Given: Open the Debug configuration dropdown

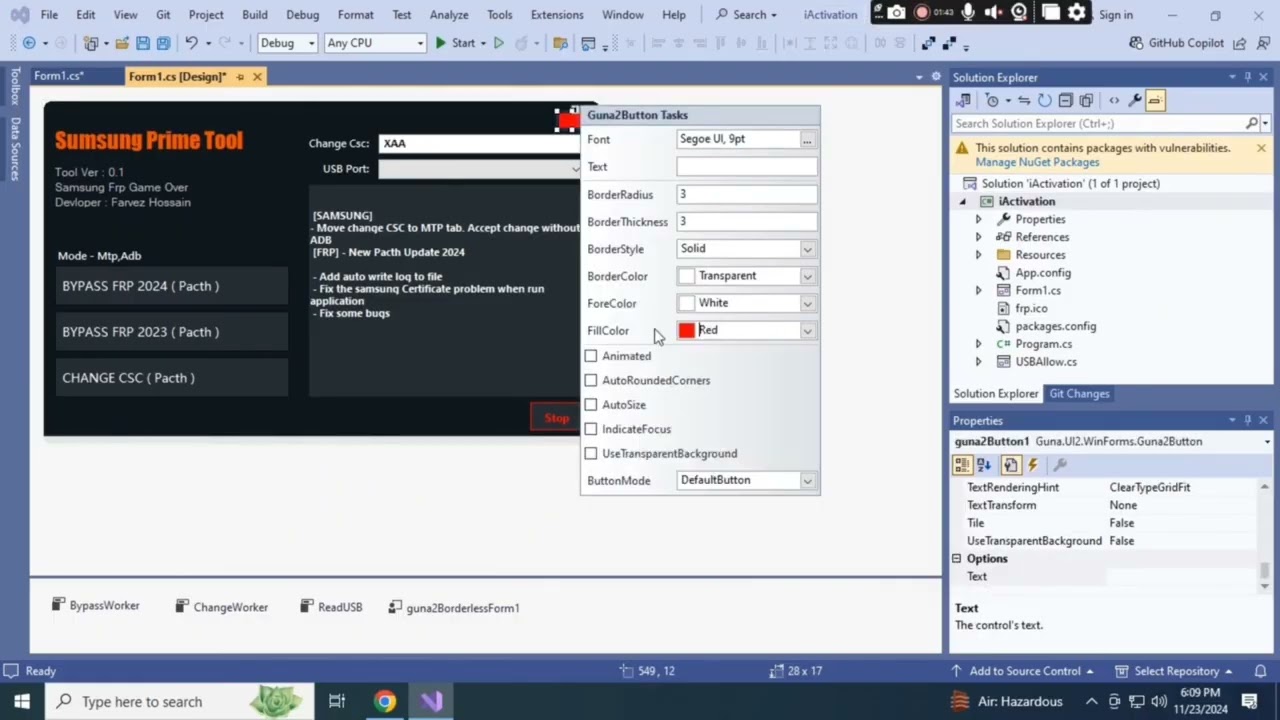Looking at the screenshot, I should coord(287,43).
